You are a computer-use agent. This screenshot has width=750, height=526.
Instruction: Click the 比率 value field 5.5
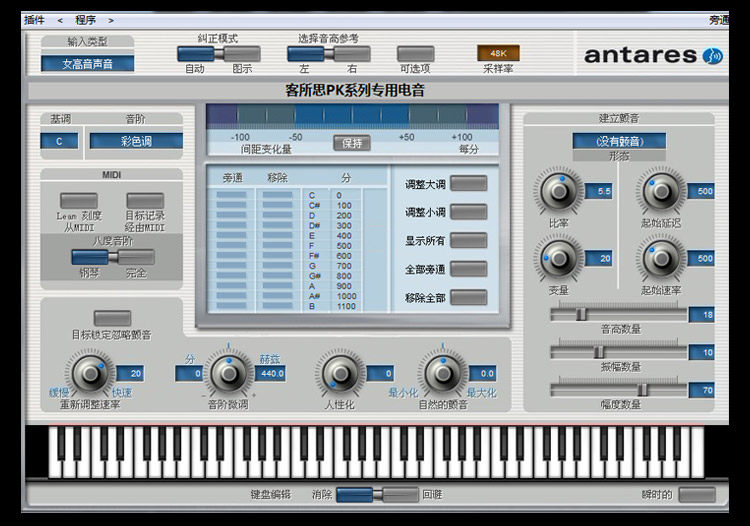[599, 191]
